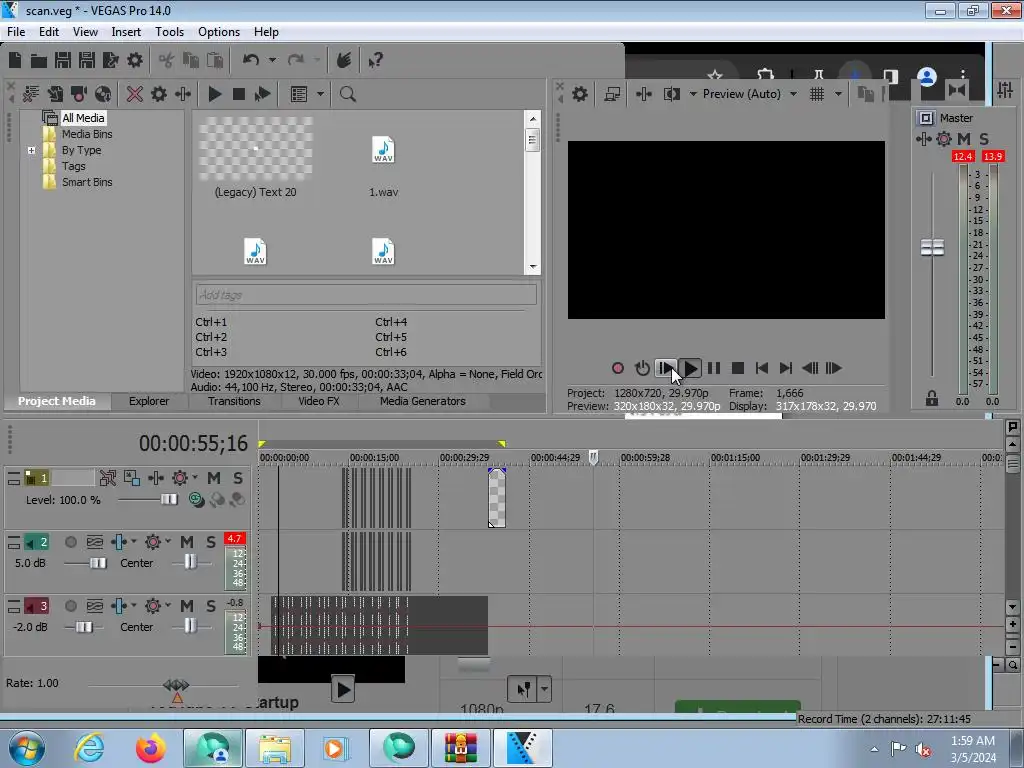Stop media preview in Project Media toolbar
The image size is (1024, 768).
[x=239, y=94]
